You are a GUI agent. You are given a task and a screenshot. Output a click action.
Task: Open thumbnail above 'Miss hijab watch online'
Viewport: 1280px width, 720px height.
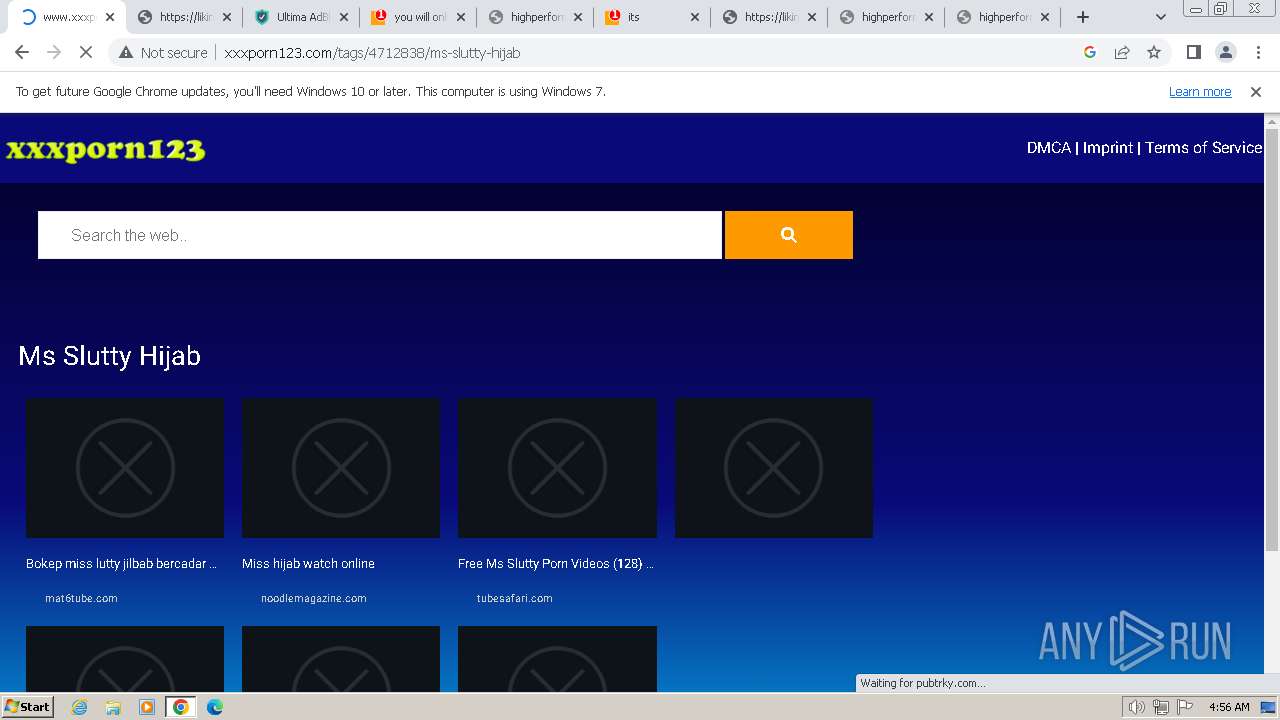coord(341,468)
